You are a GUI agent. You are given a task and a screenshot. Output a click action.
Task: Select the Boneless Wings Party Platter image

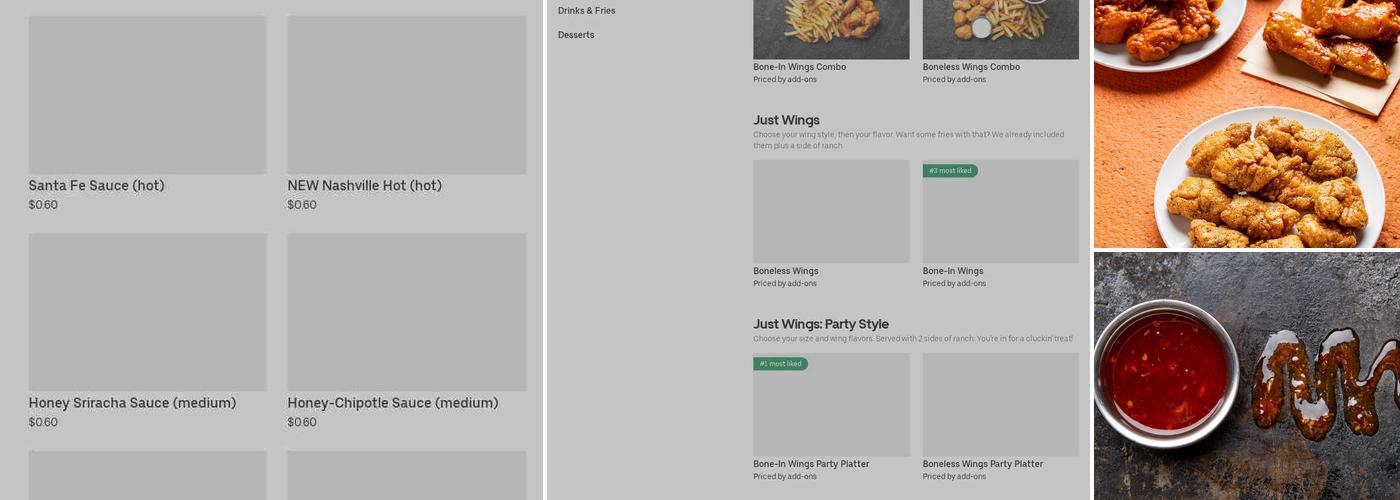click(1000, 405)
